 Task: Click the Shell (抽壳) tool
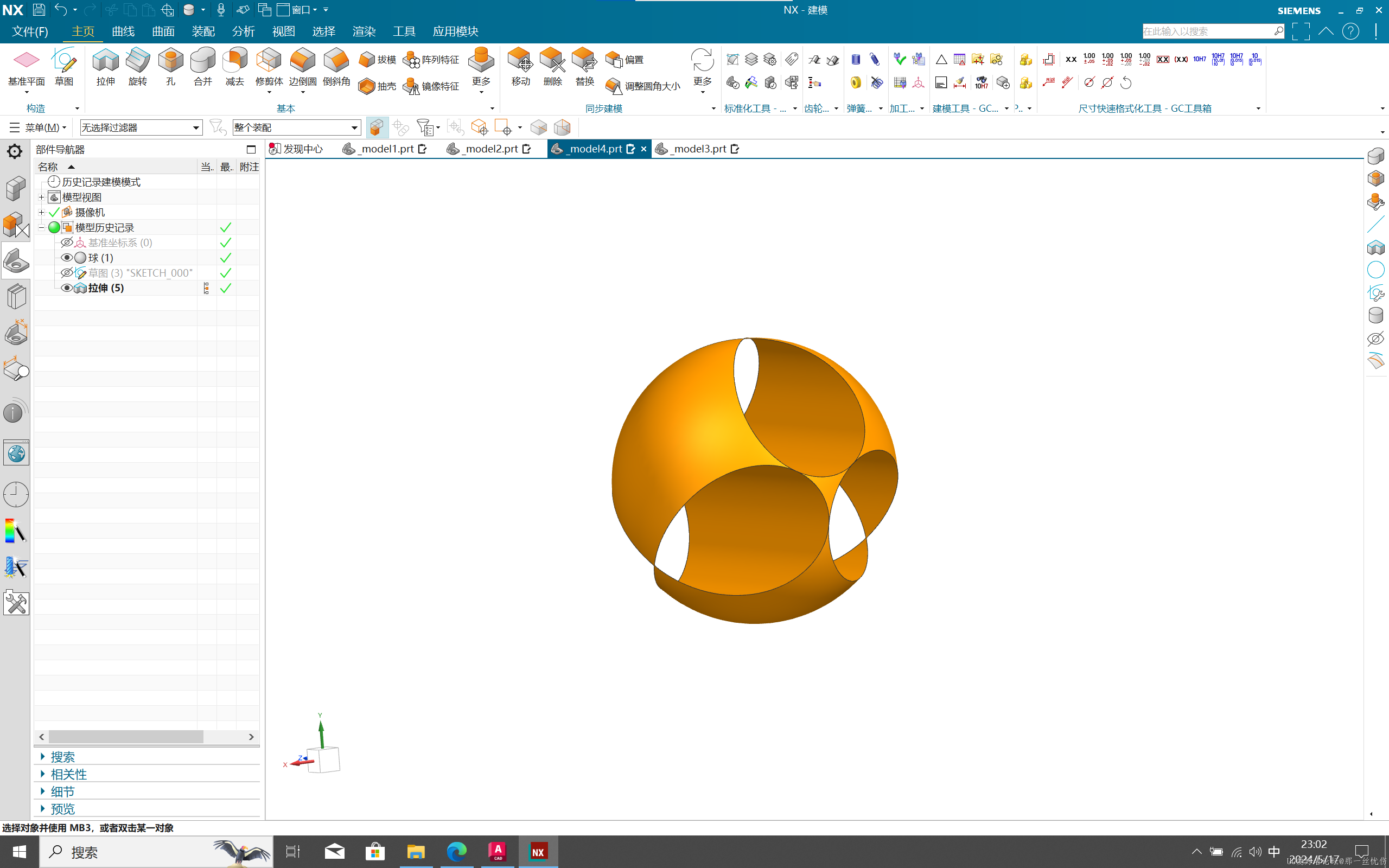click(377, 86)
